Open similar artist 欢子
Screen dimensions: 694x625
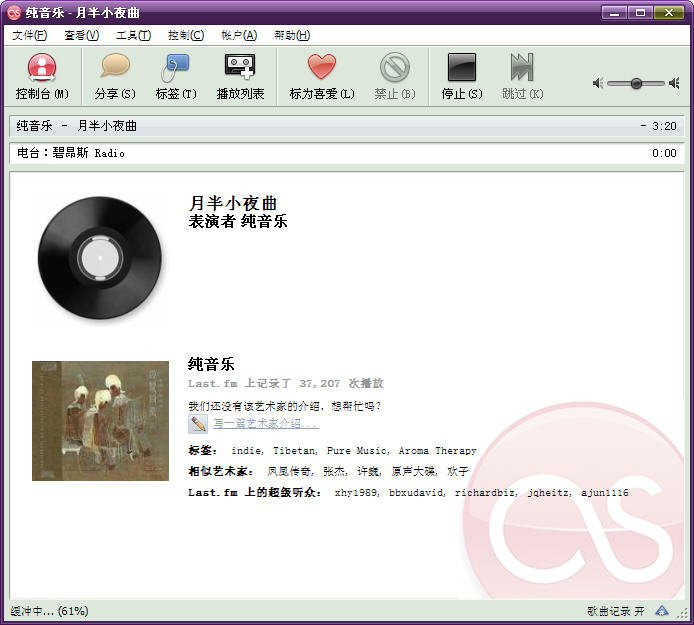[458, 471]
